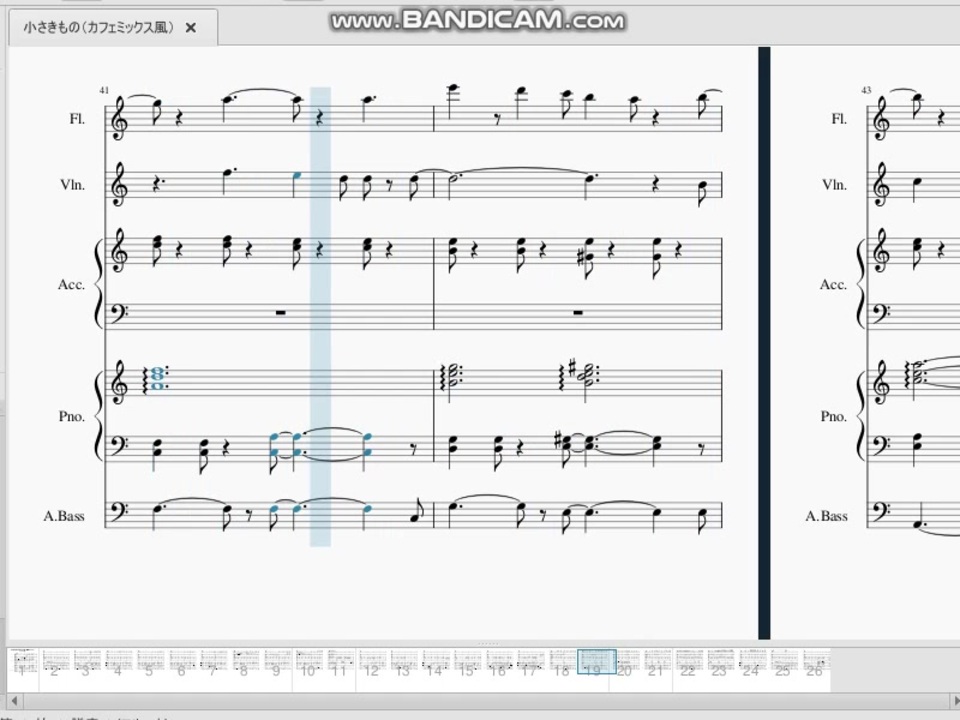Viewport: 960px width, 720px height.
Task: Click measure number 41
Action: click(x=104, y=90)
